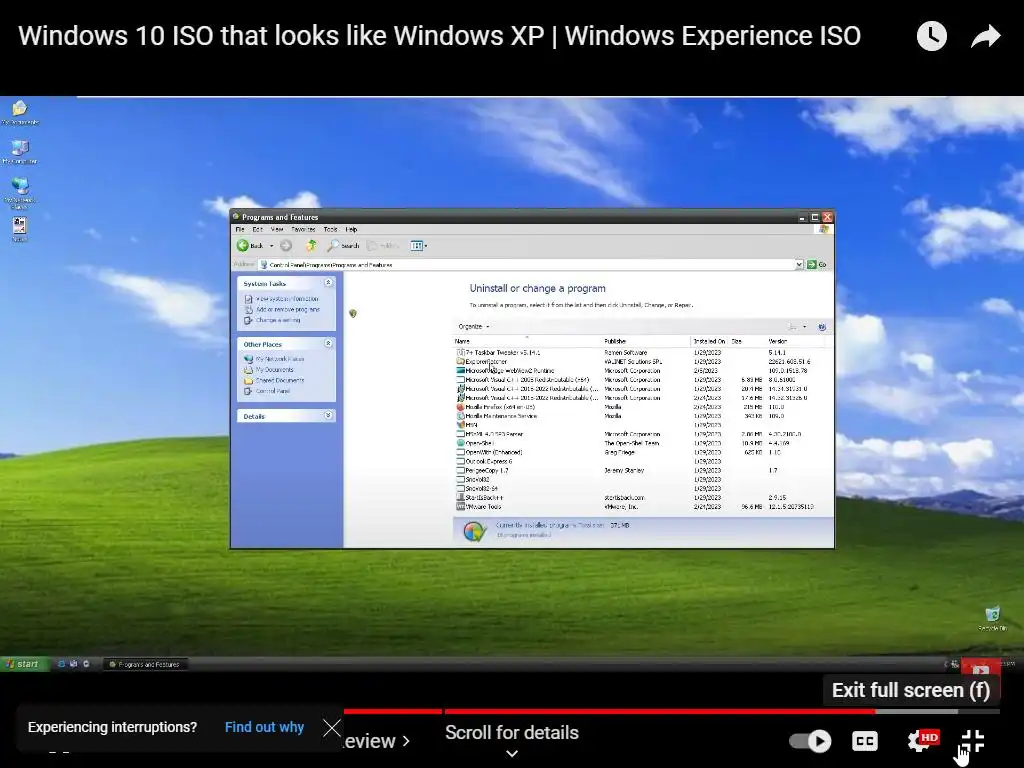This screenshot has height=768, width=1024.
Task: Click the Search magnifier in Explorer toolbar
Action: pos(342,246)
